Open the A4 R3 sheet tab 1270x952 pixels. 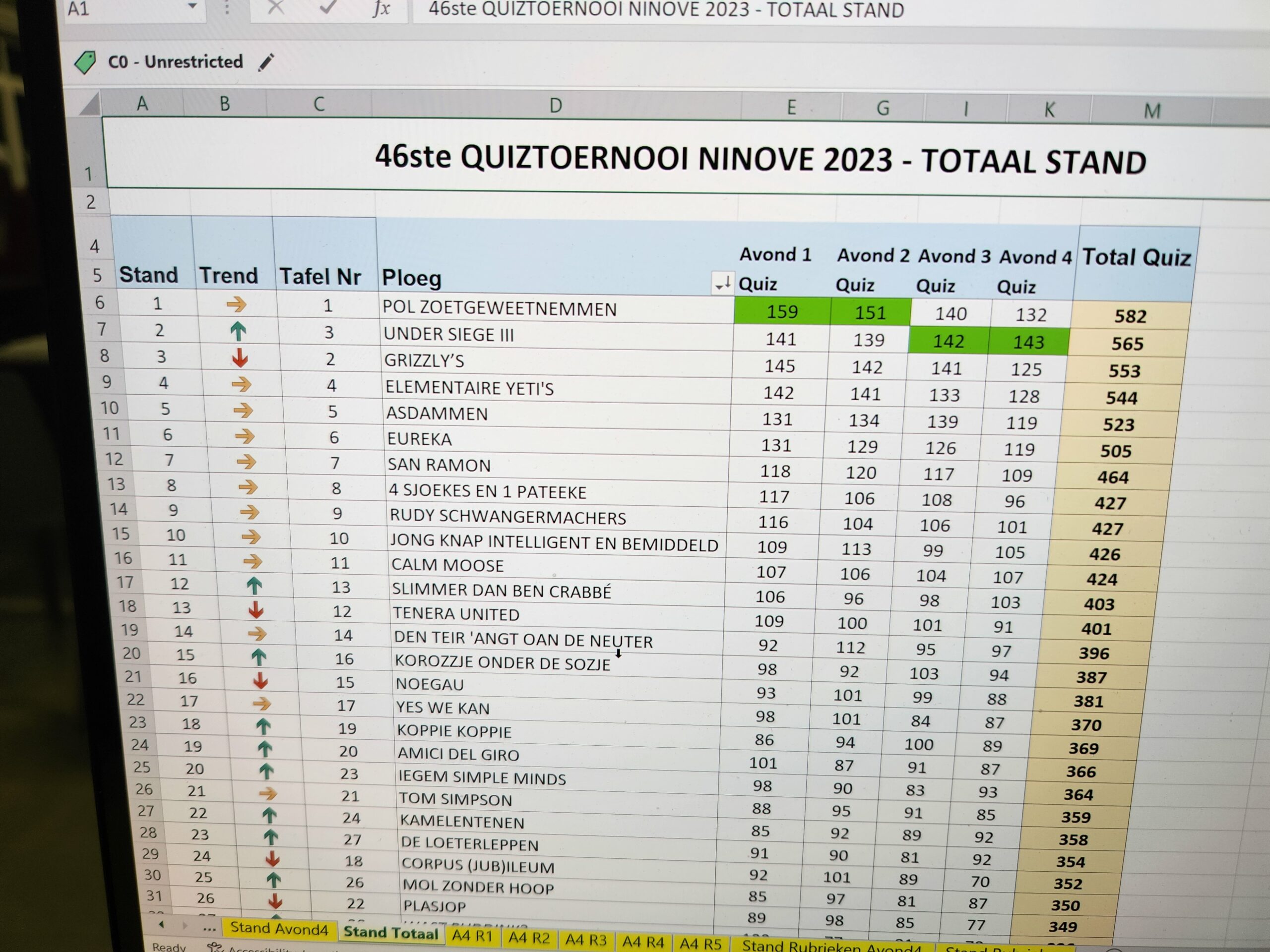click(x=585, y=940)
